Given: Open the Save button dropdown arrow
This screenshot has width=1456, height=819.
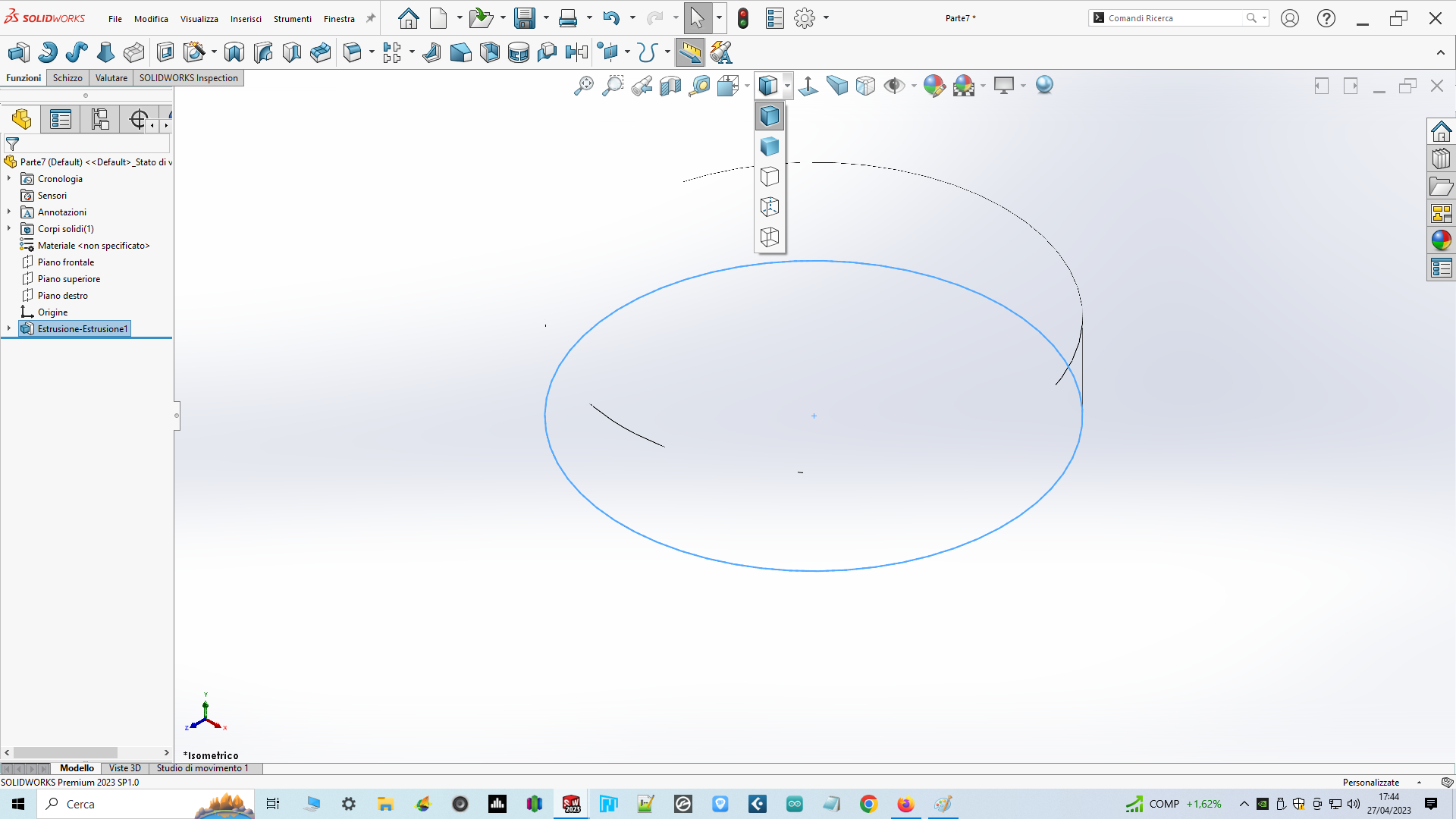Looking at the screenshot, I should point(546,18).
